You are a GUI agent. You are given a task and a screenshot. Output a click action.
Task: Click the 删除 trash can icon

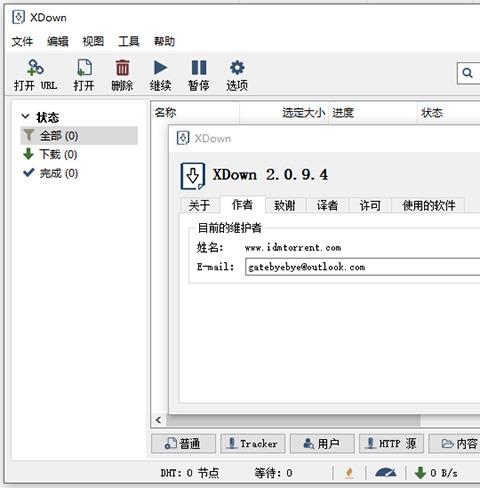click(122, 68)
